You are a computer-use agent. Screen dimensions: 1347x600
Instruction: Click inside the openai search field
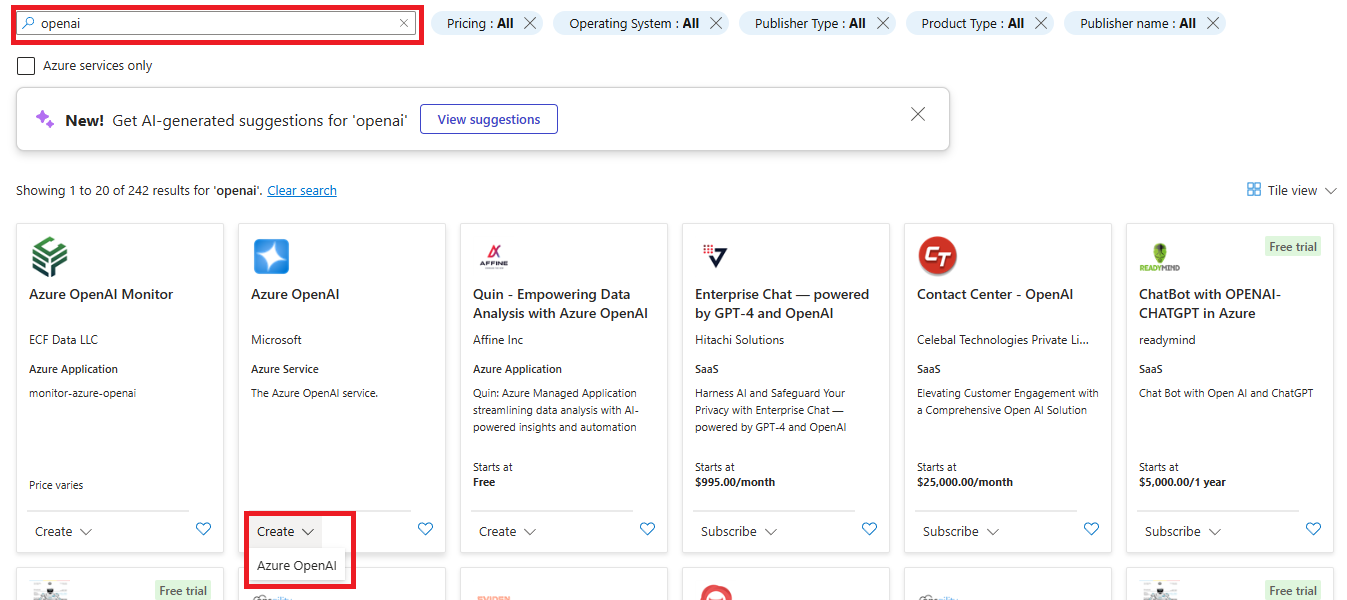[200, 22]
